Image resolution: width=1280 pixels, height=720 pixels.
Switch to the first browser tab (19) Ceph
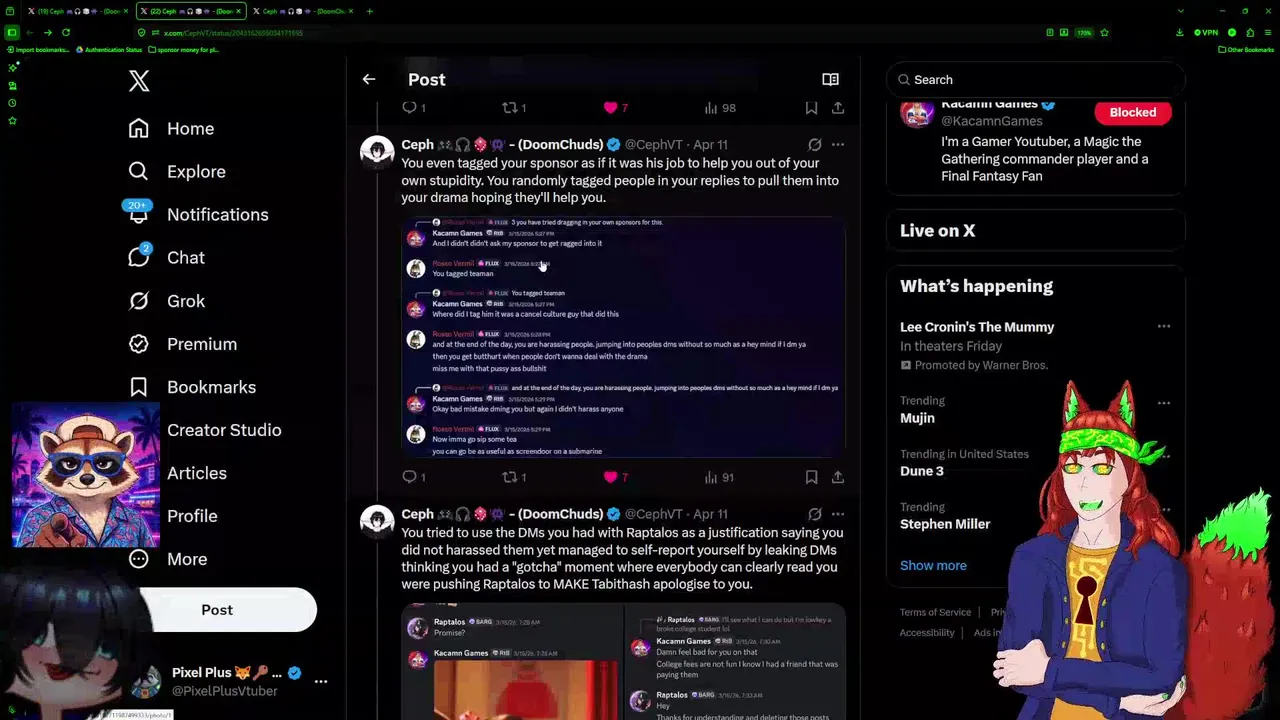[x=75, y=11]
